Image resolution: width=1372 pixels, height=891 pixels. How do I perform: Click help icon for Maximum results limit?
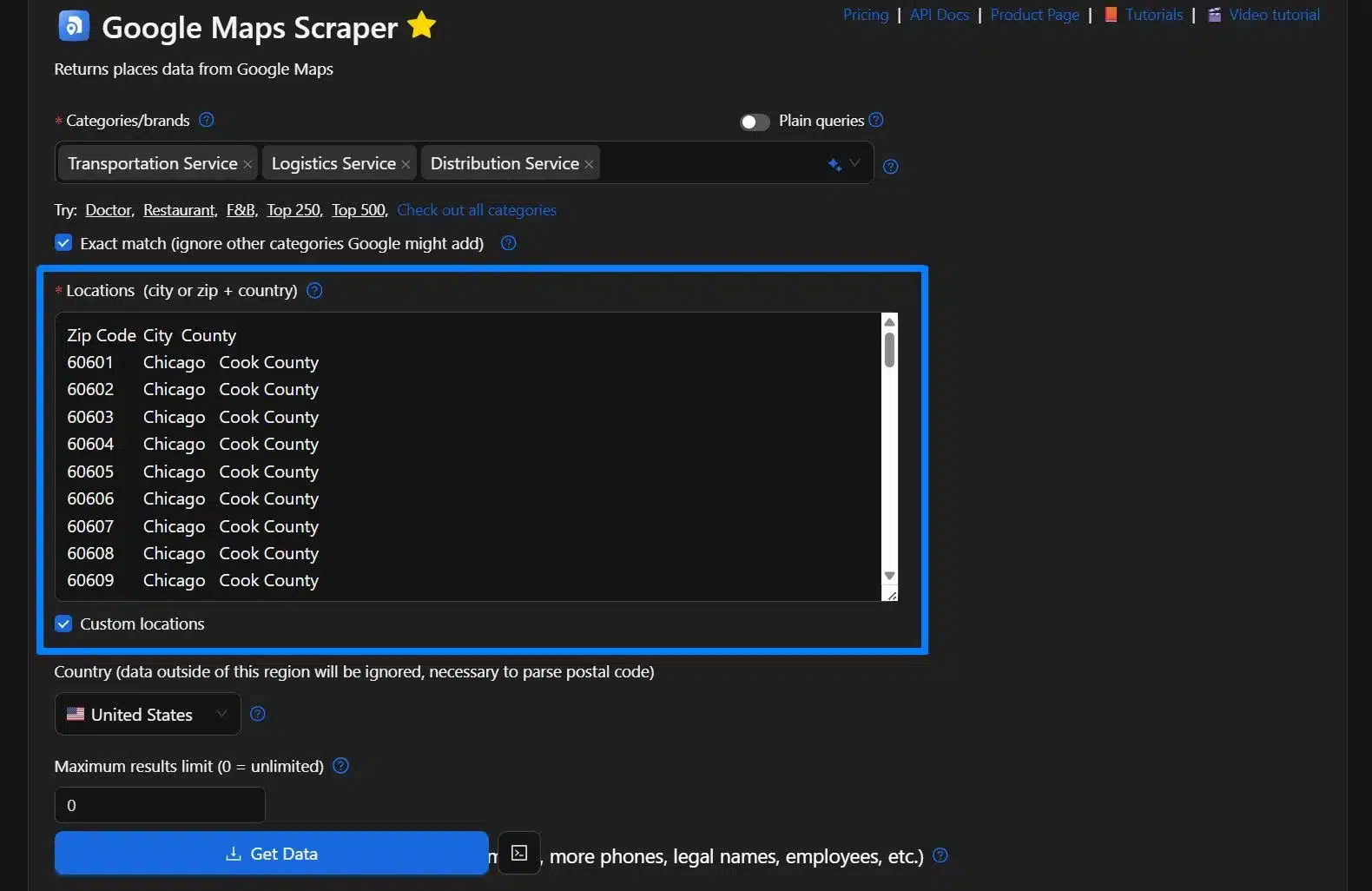tap(340, 766)
